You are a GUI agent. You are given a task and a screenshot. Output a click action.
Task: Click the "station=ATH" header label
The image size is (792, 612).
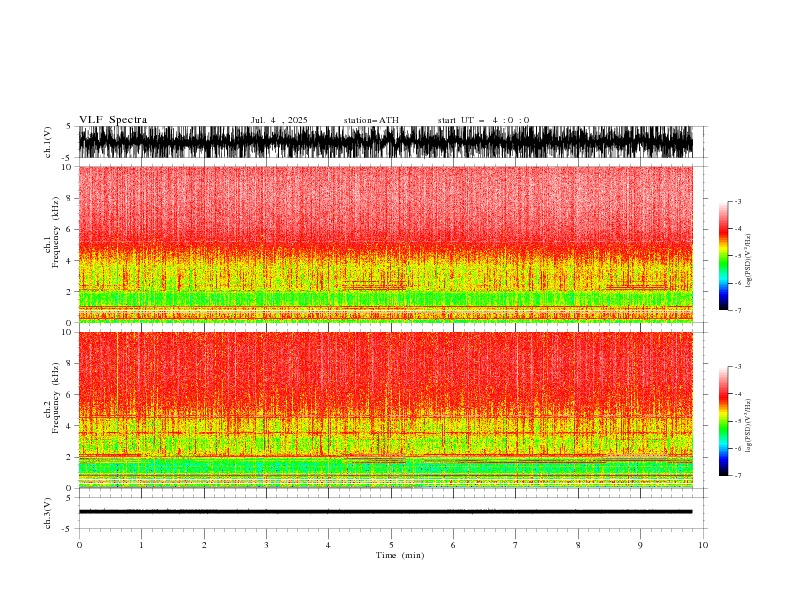pyautogui.click(x=371, y=120)
